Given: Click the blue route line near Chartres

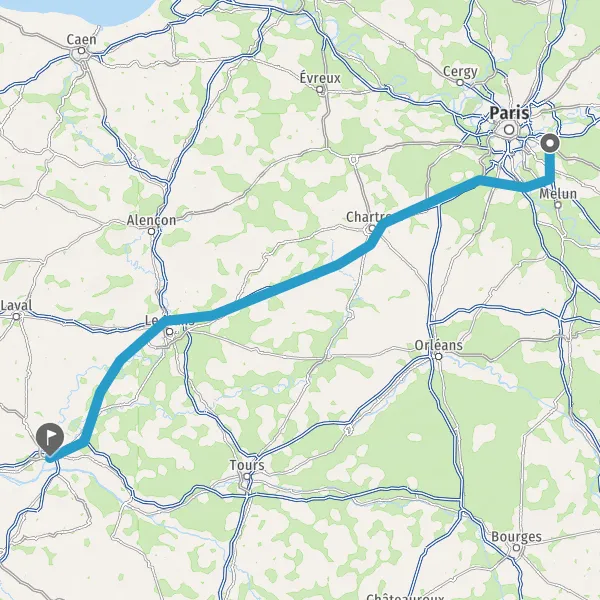Looking at the screenshot, I should [x=377, y=233].
